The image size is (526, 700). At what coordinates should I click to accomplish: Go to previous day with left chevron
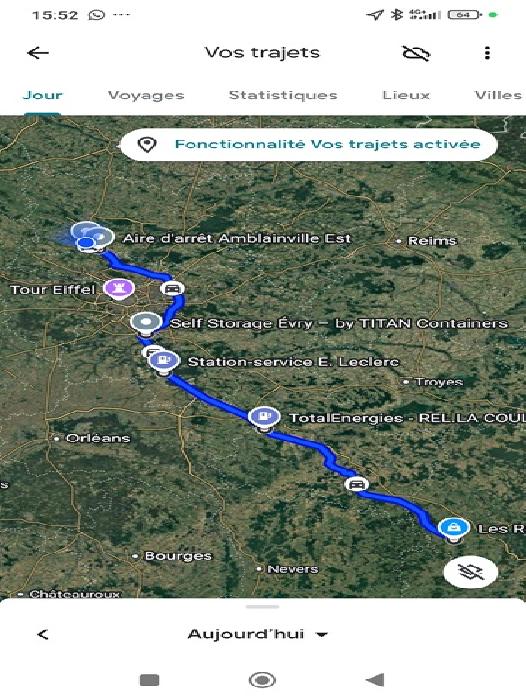(43, 634)
